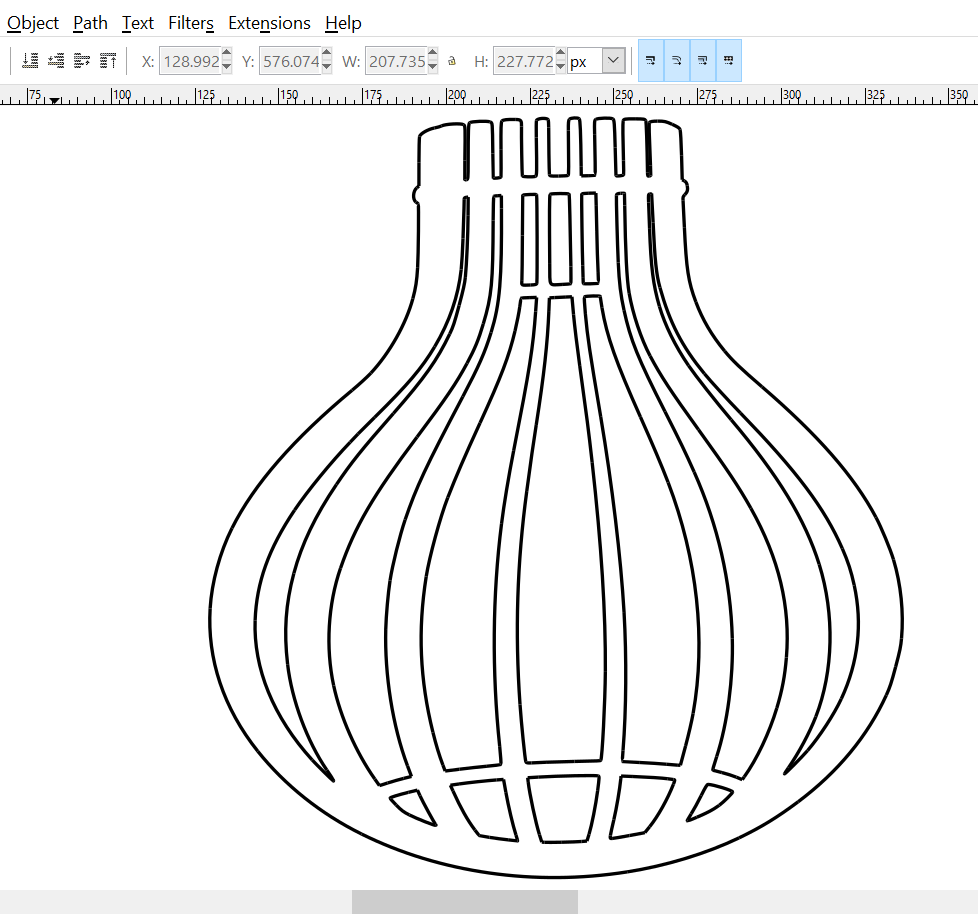
Task: Open the Extensions menu
Action: pyautogui.click(x=269, y=23)
